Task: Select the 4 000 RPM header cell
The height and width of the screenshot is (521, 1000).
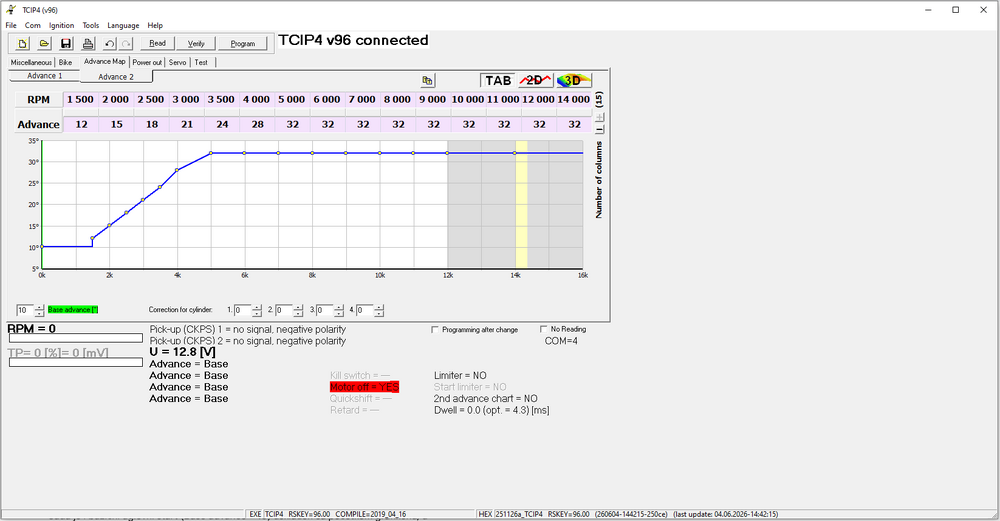Action: tap(257, 99)
